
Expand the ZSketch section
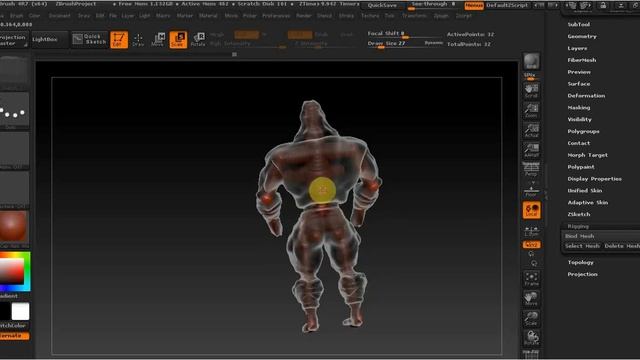pyautogui.click(x=578, y=214)
